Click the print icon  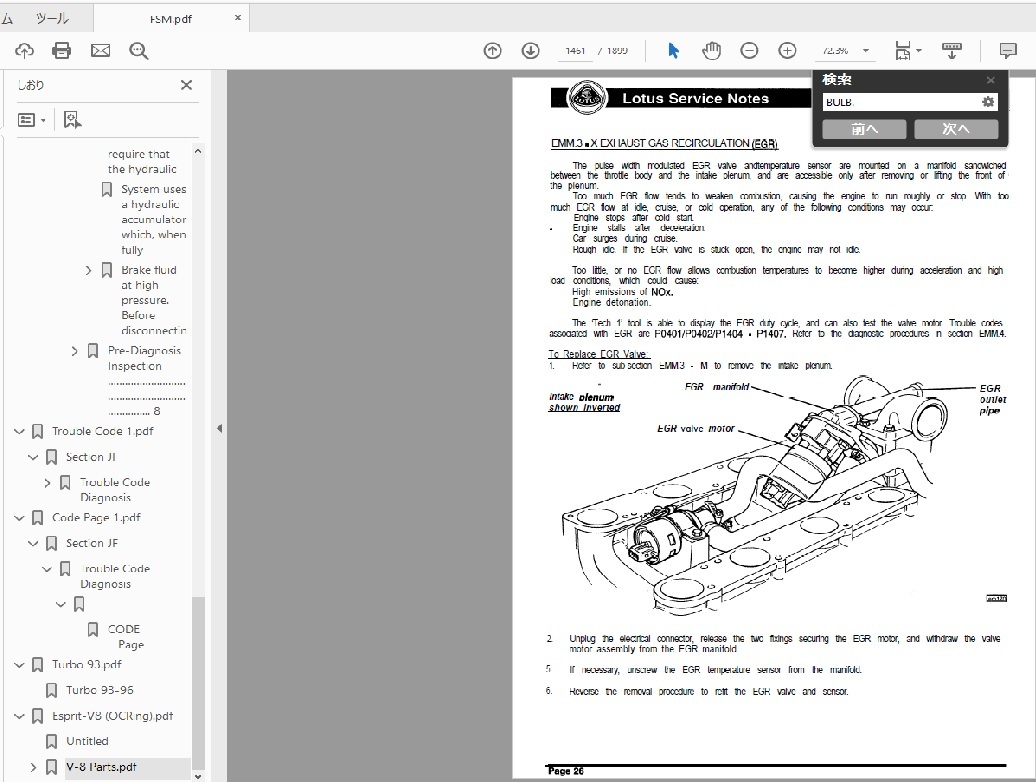(x=62, y=51)
